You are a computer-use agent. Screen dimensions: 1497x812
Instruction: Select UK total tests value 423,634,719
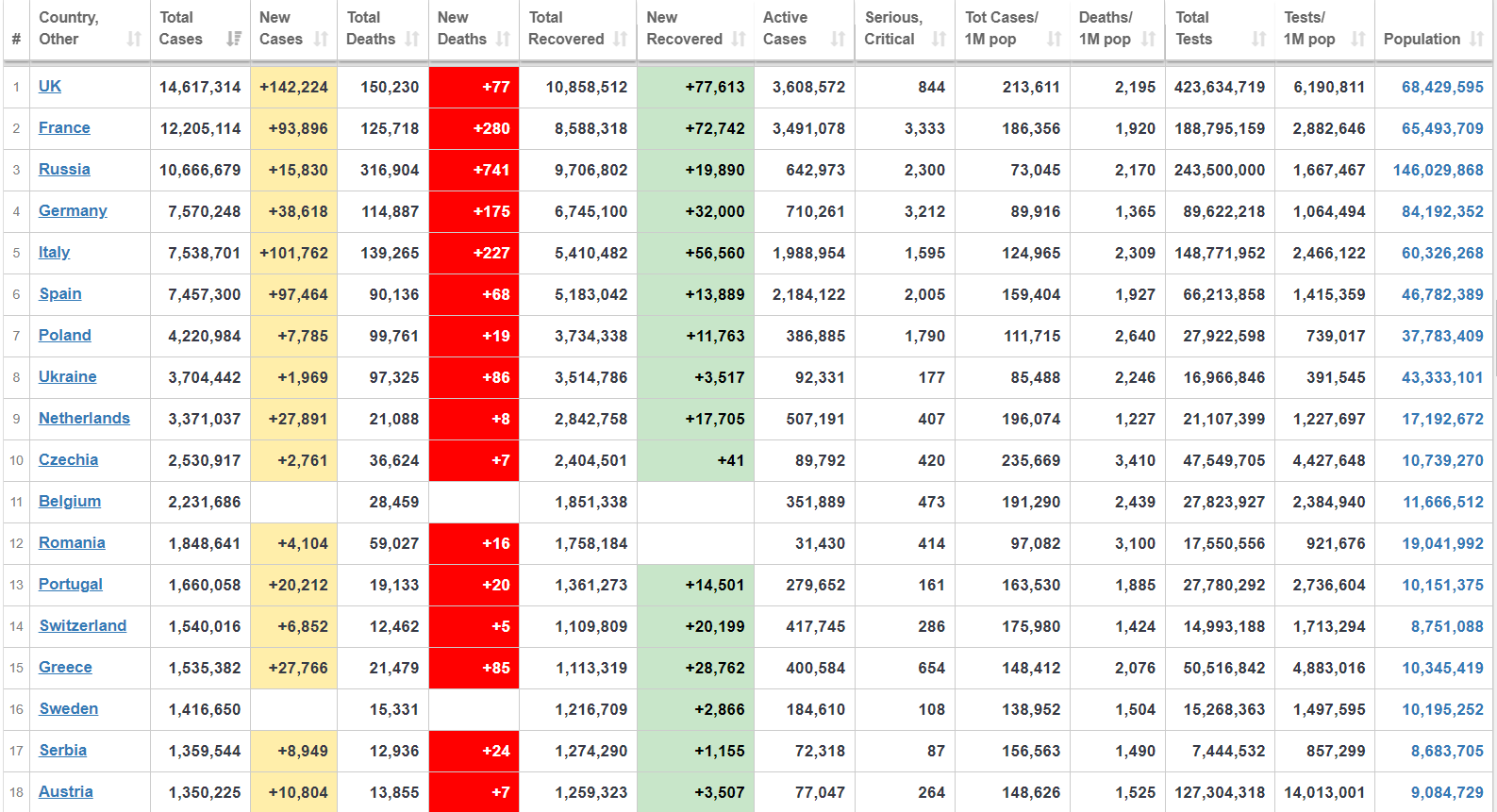(x=1220, y=87)
